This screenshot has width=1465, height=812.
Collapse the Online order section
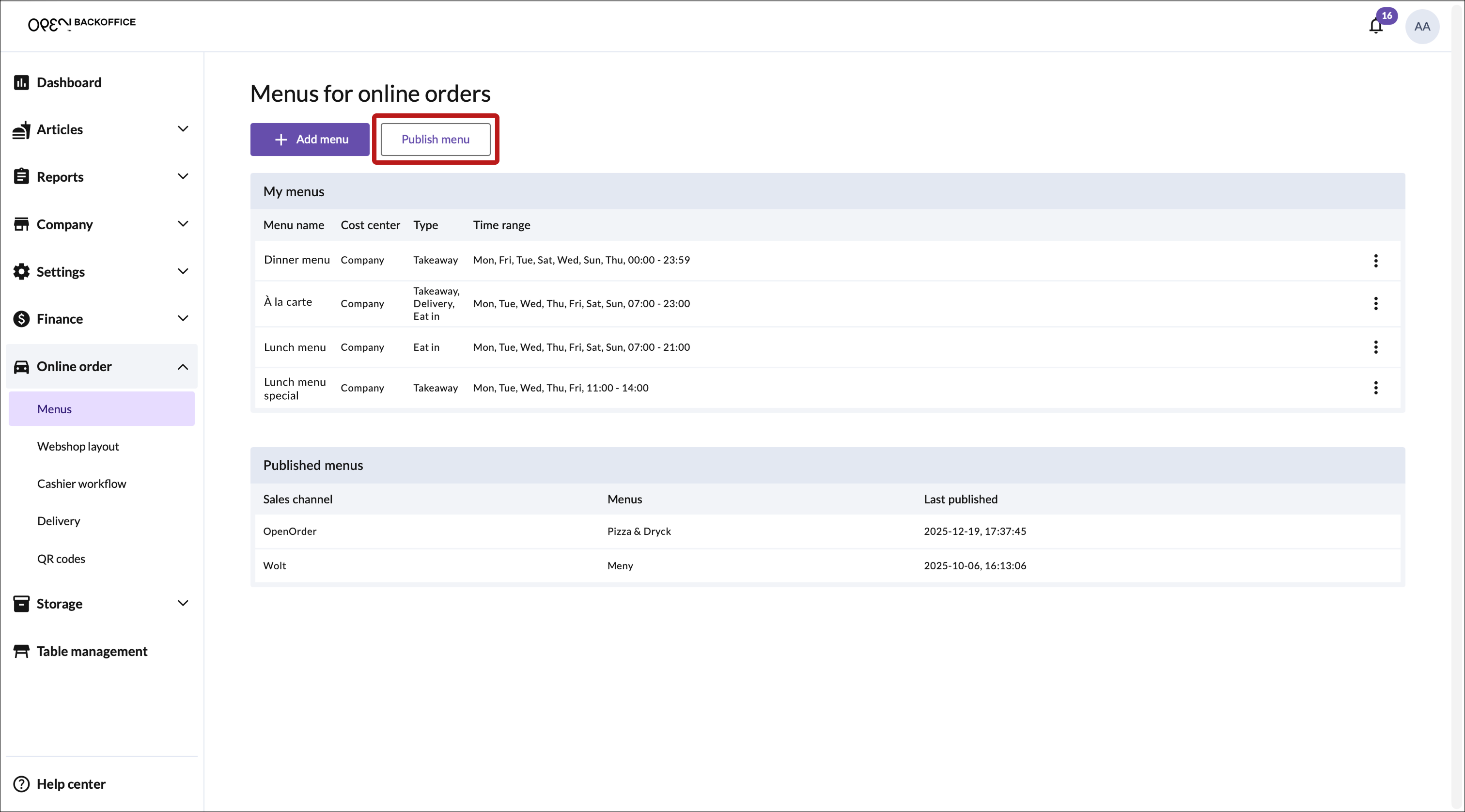tap(183, 367)
